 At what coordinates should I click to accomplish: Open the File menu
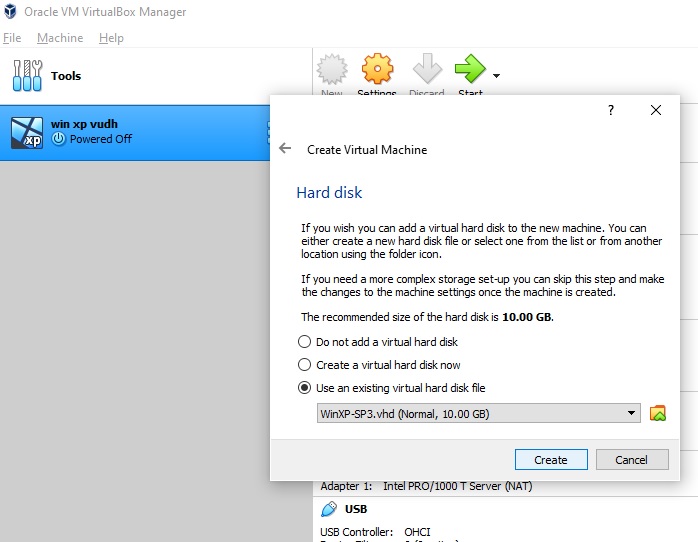12,38
